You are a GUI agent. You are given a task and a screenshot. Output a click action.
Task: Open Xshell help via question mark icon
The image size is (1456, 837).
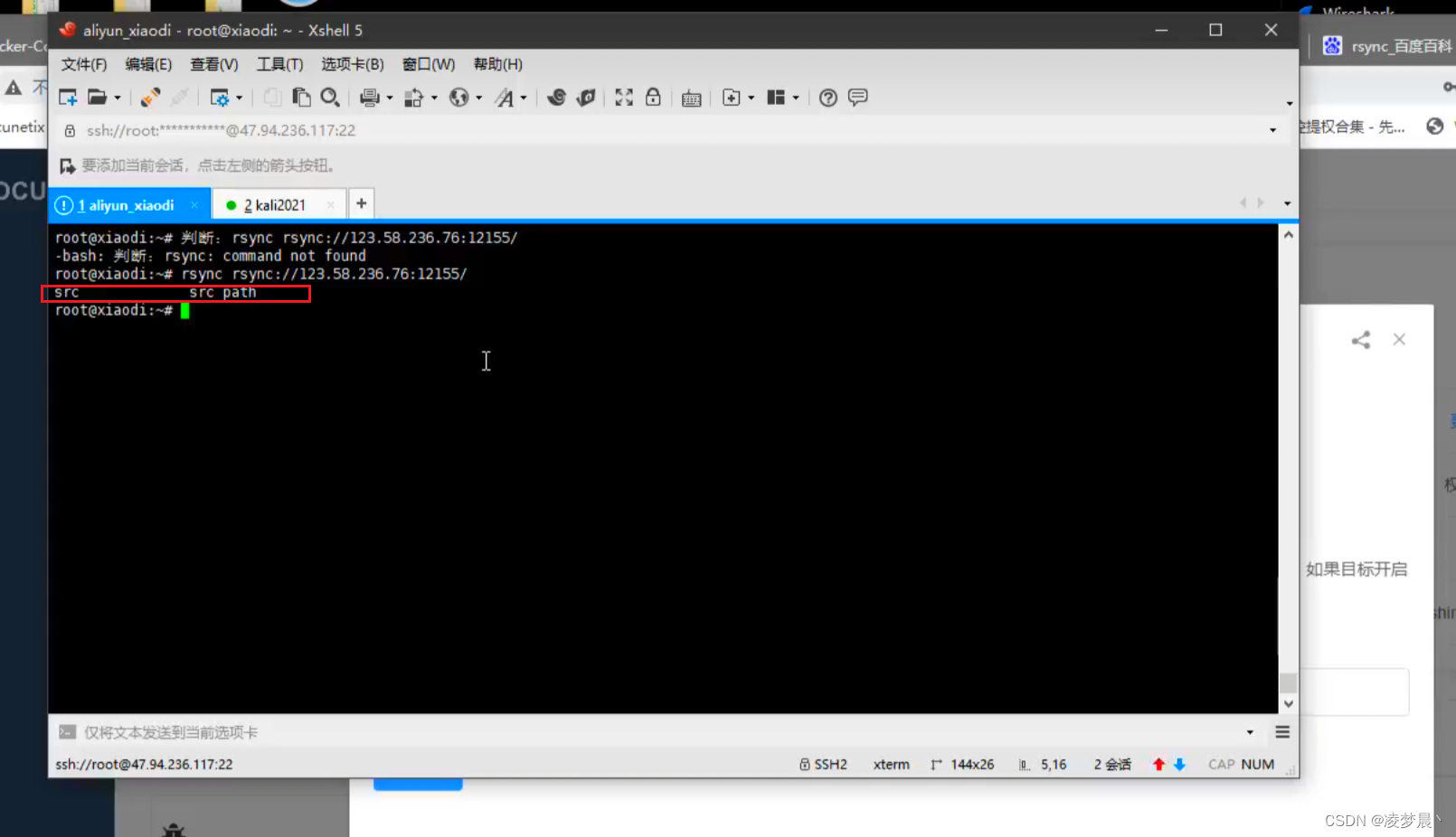coord(827,97)
